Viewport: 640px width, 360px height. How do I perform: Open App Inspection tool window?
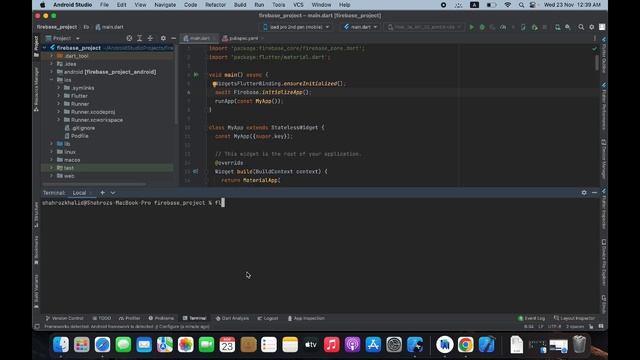tap(306, 318)
